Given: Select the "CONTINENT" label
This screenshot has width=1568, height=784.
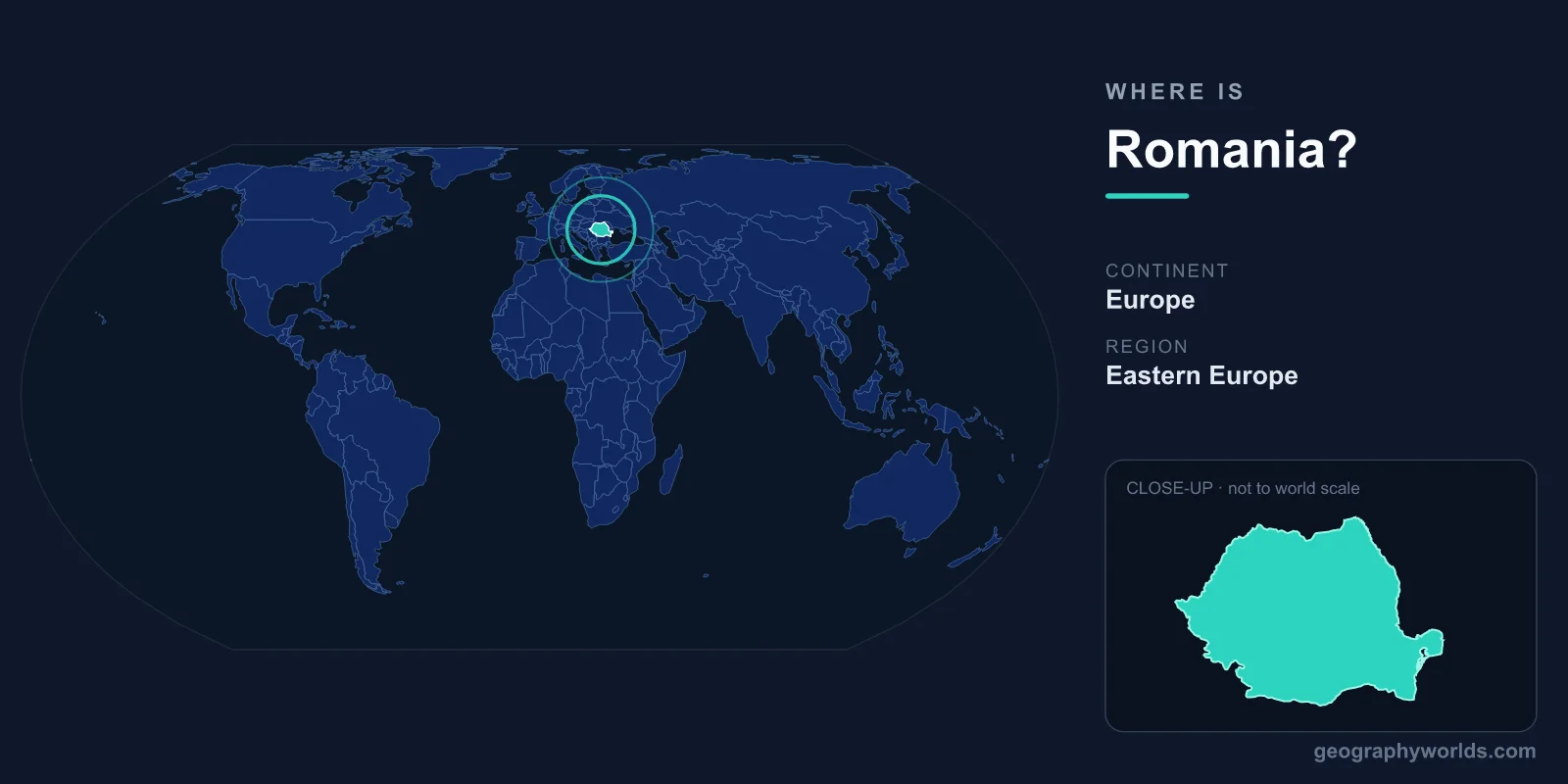Looking at the screenshot, I should [x=1166, y=270].
